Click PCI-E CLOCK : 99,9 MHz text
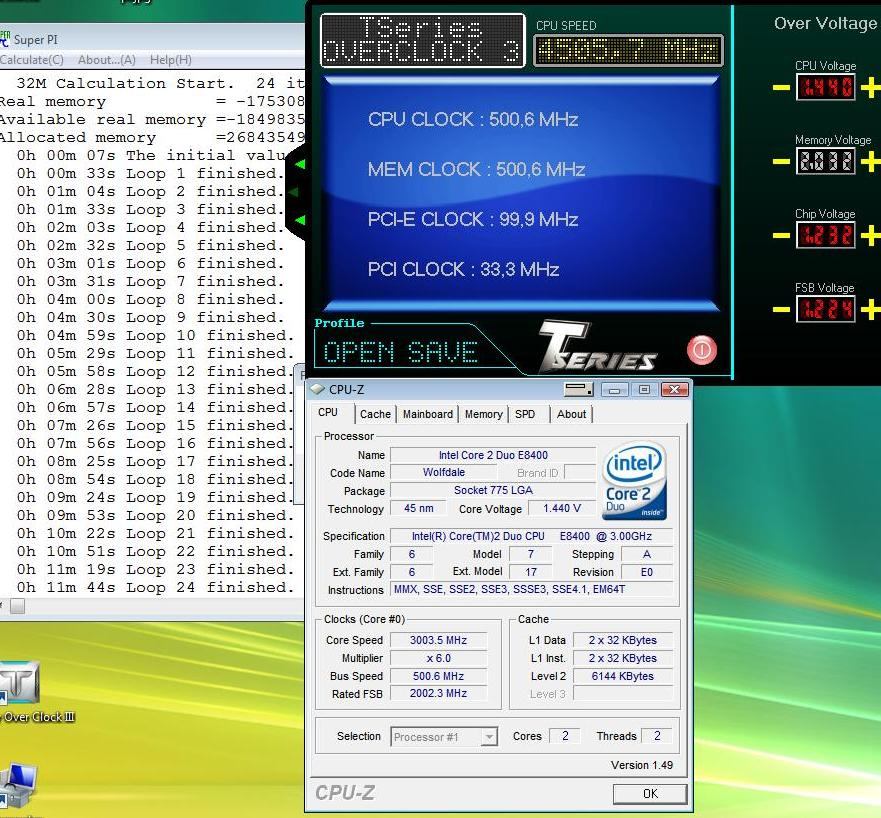This screenshot has width=881, height=818. click(473, 220)
